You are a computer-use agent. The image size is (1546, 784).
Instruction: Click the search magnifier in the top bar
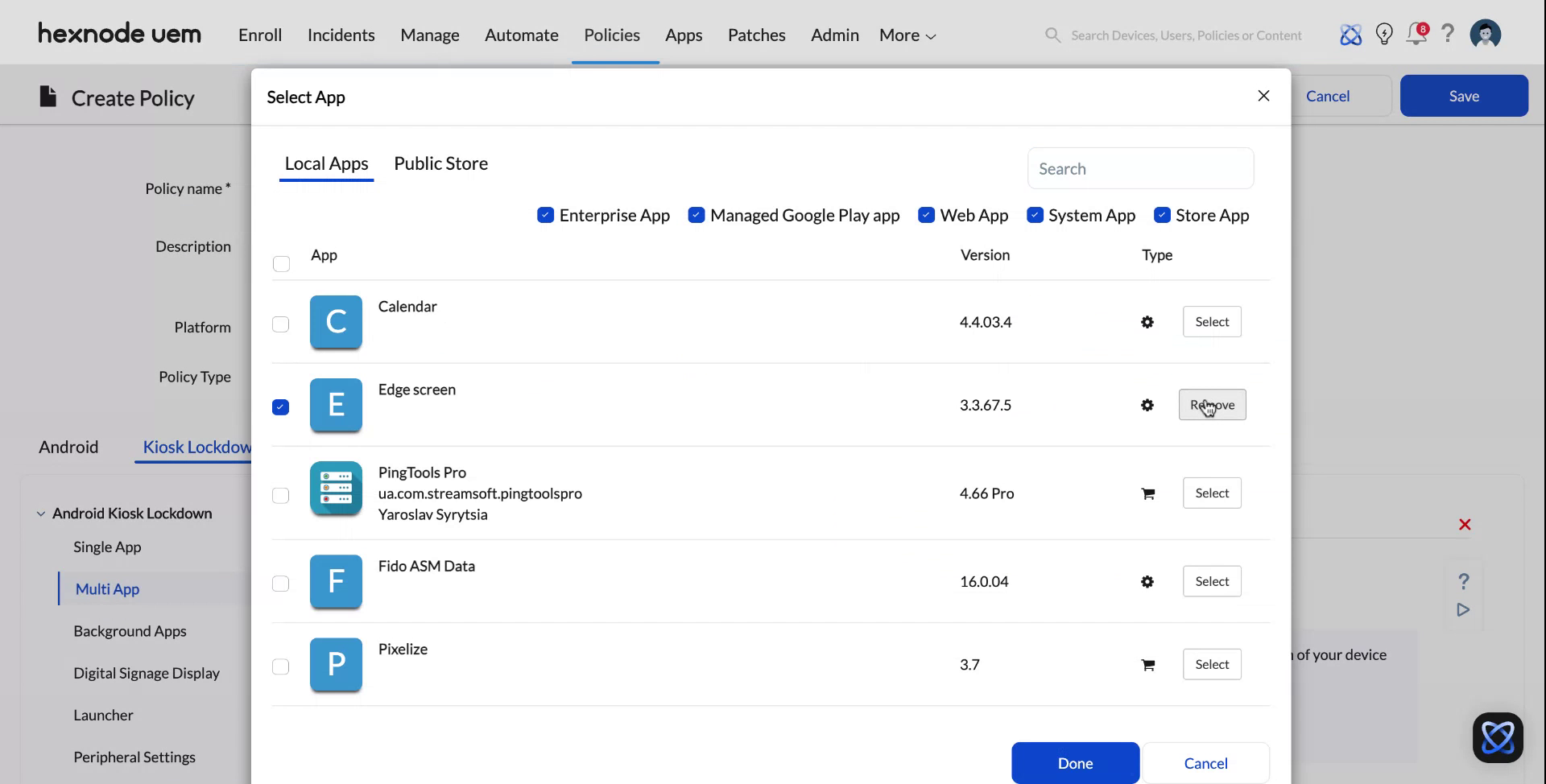(1052, 35)
